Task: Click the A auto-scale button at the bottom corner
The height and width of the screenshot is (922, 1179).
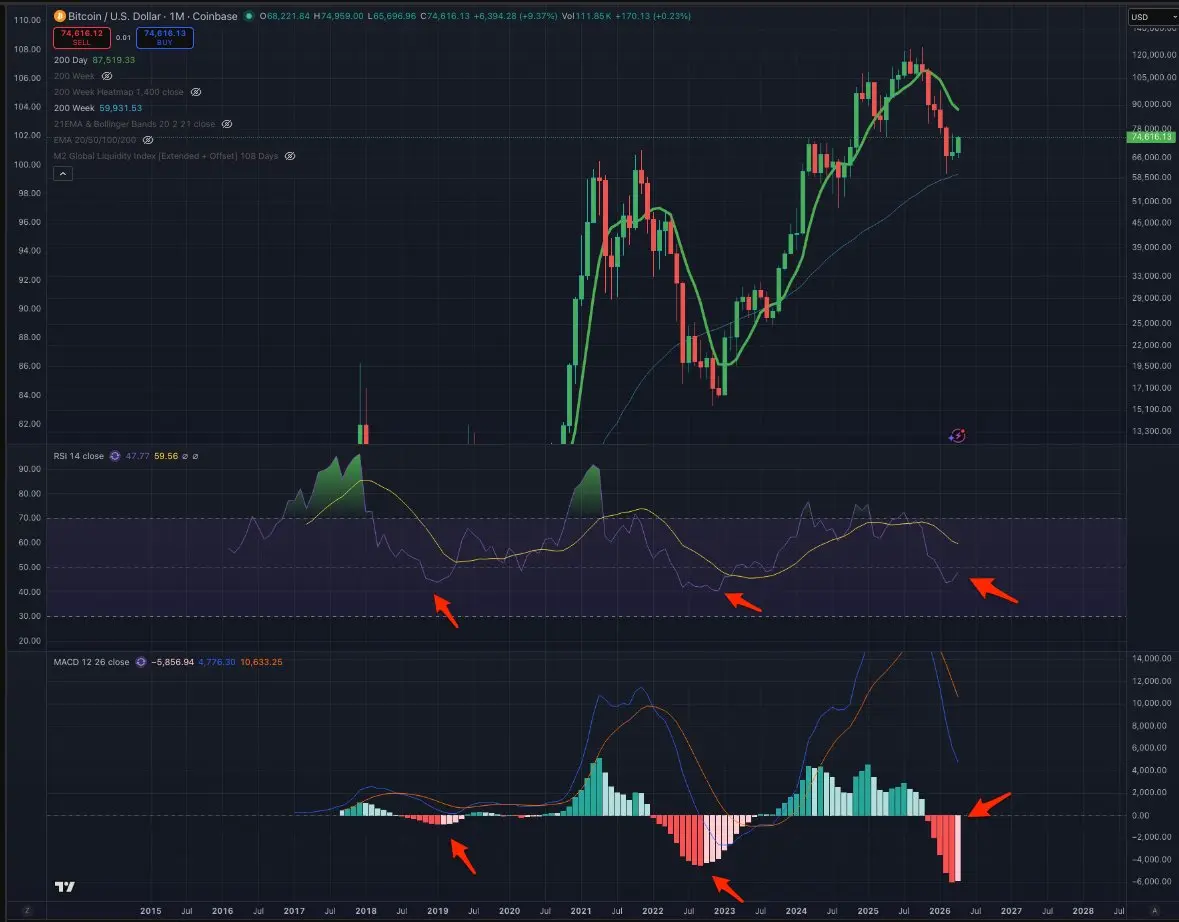Action: click(x=1155, y=911)
